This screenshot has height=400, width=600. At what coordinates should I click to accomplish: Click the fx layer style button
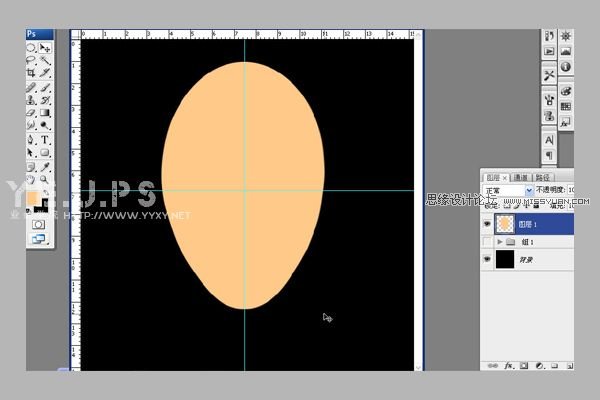coord(508,366)
